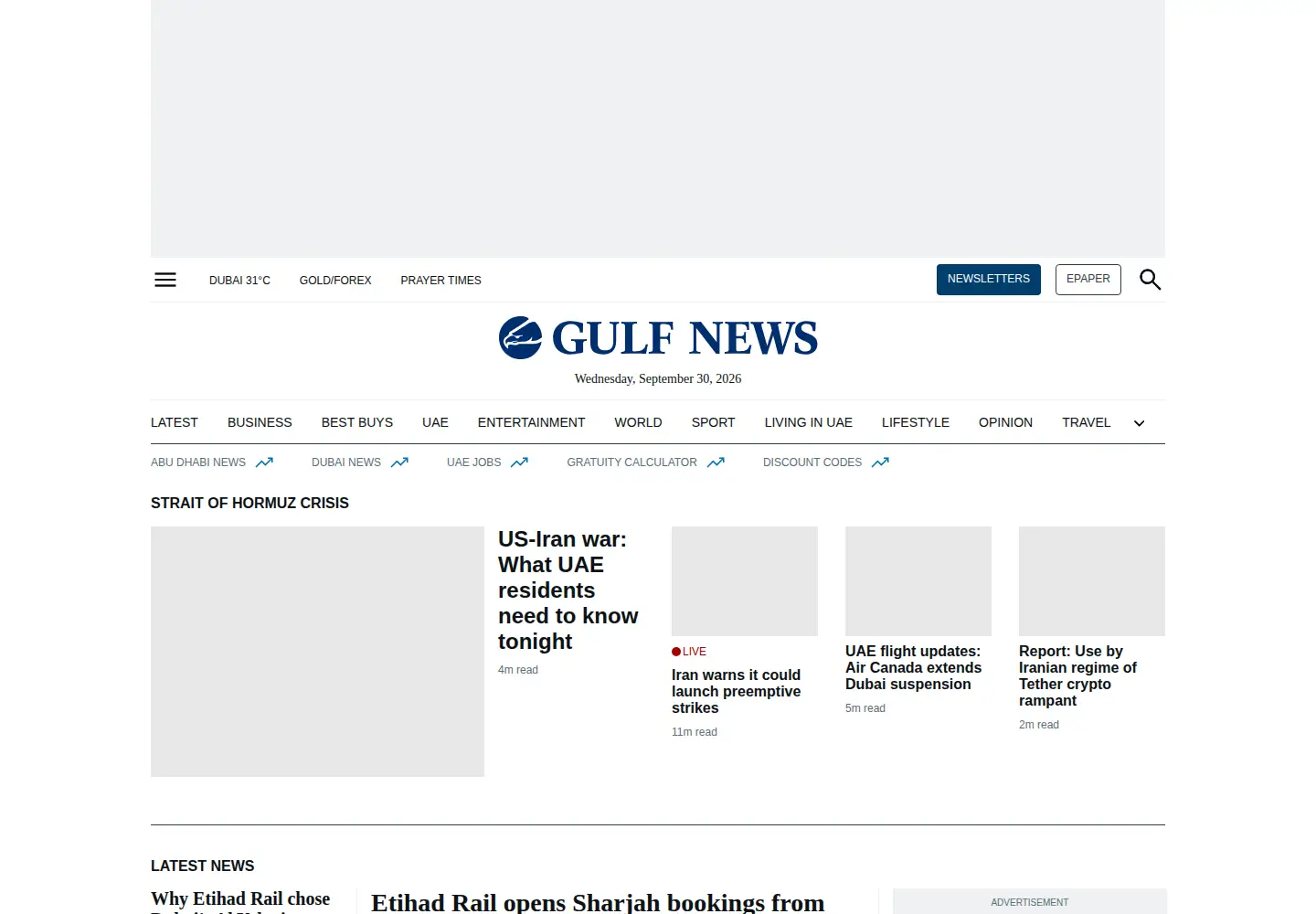
Task: Go to the Business section
Action: 260,422
